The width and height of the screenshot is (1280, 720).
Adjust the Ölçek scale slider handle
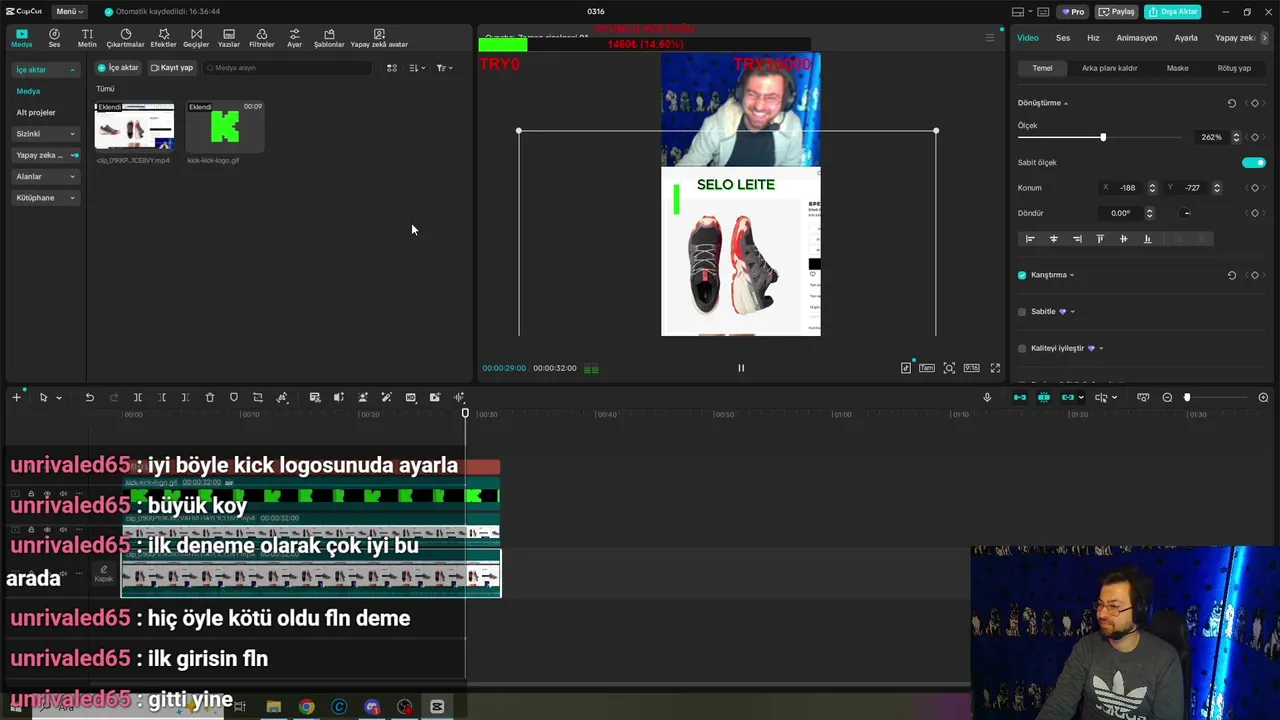(x=1103, y=137)
